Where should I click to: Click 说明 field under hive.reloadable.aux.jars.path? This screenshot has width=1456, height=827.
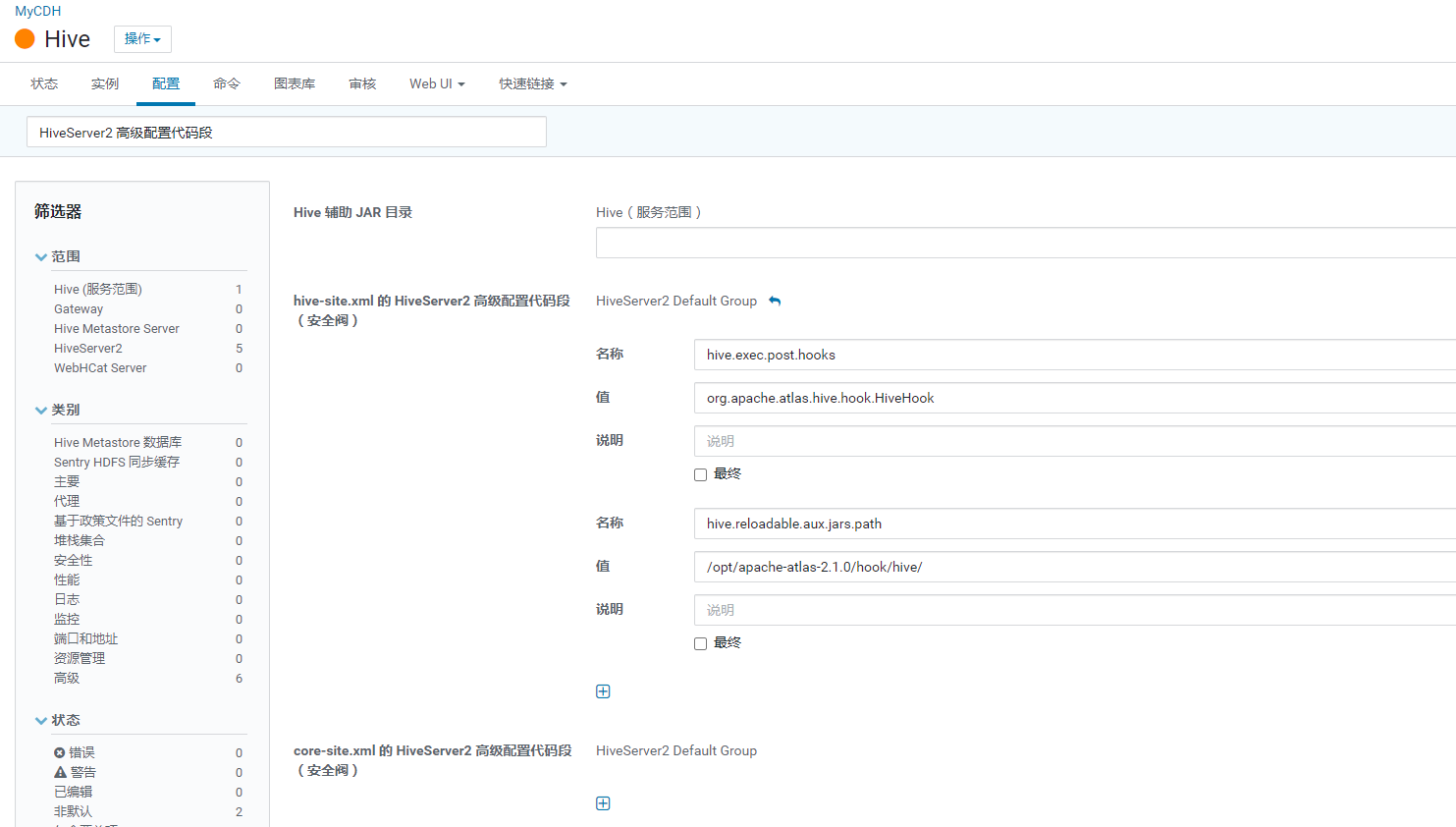coord(1075,610)
